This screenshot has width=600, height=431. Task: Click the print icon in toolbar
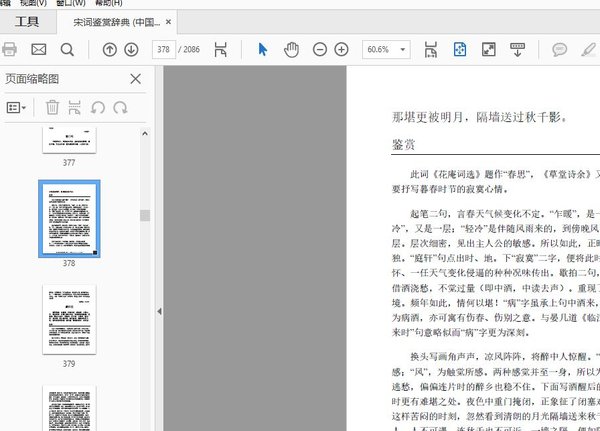click(10, 49)
